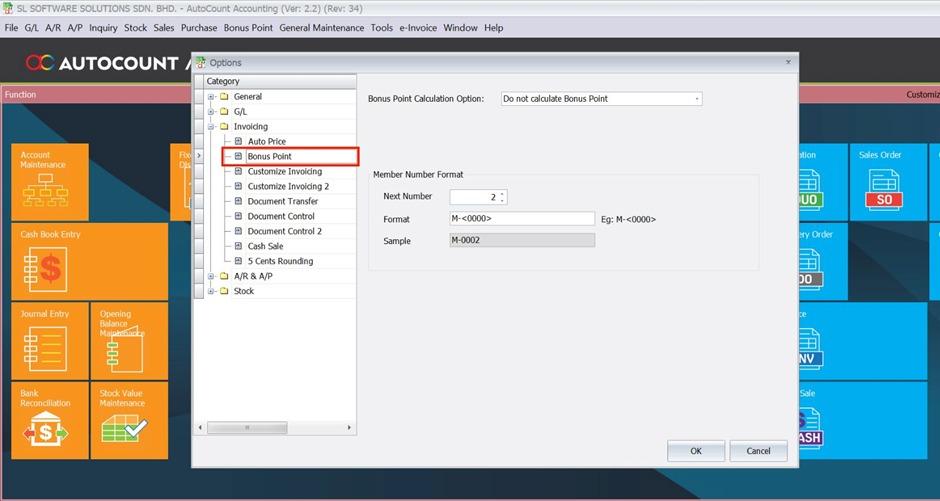This screenshot has width=940, height=501.
Task: Open the General Maintenance menu
Action: (x=321, y=28)
